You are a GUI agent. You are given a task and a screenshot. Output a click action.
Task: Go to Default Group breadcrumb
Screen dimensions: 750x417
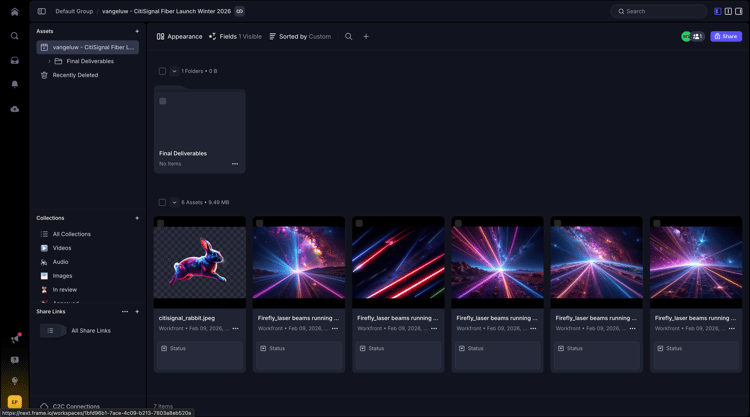click(74, 11)
